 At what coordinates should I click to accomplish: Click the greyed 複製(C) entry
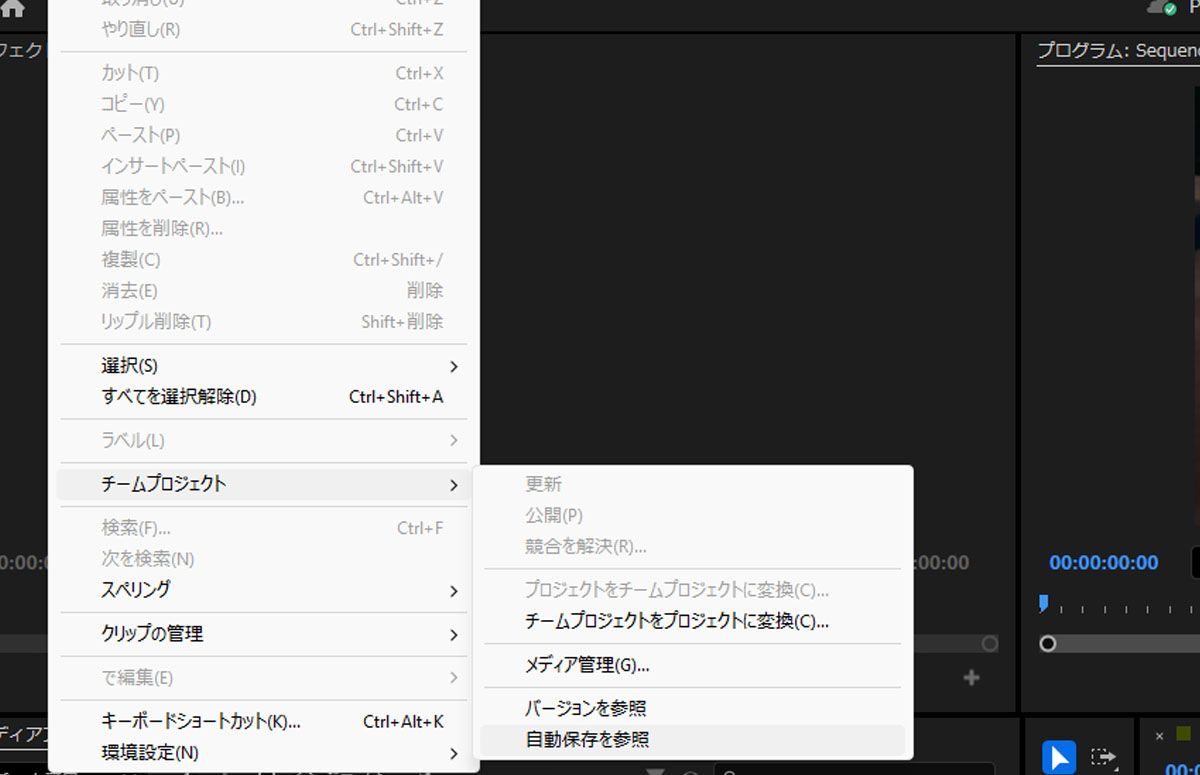264,260
